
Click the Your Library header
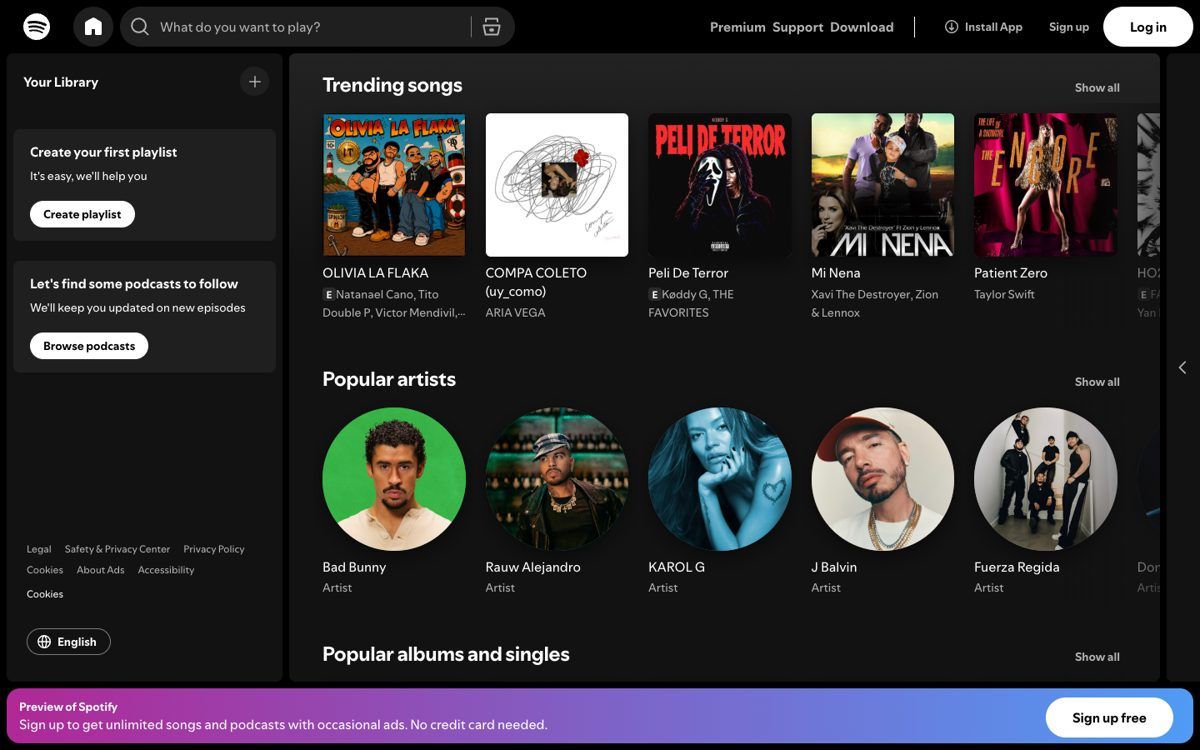(61, 82)
